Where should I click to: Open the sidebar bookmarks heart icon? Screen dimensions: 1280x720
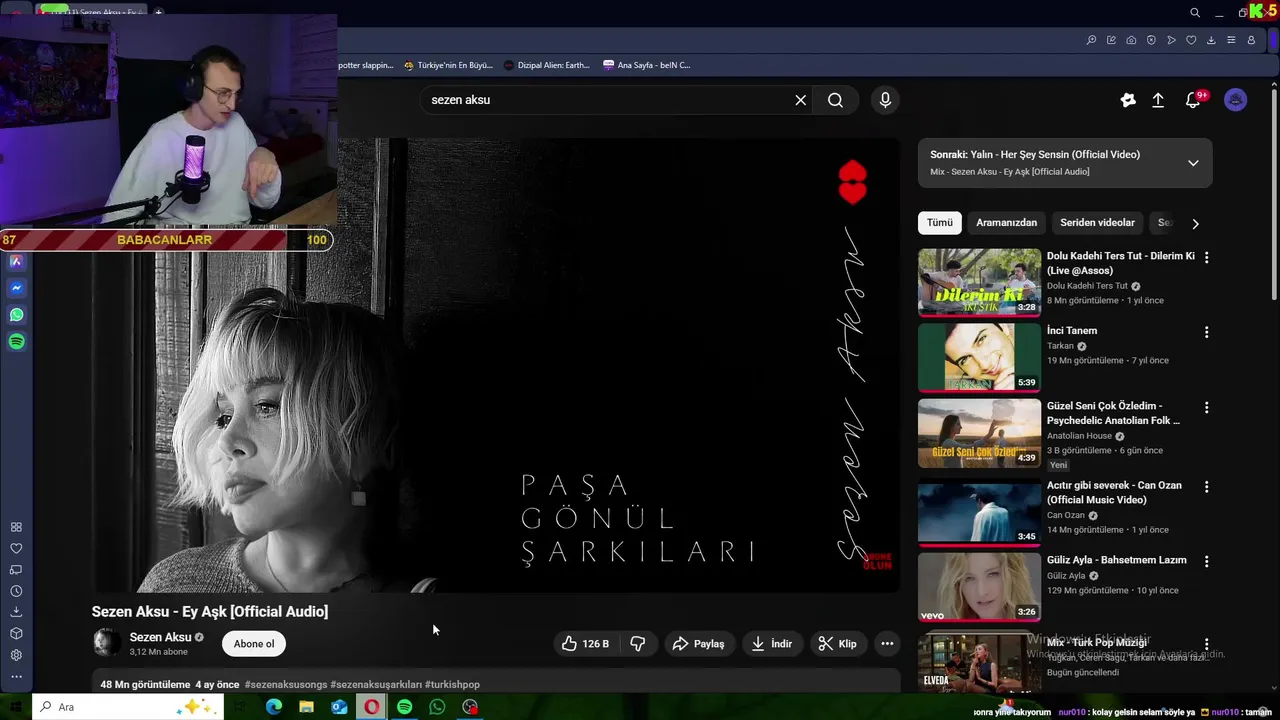[16, 549]
